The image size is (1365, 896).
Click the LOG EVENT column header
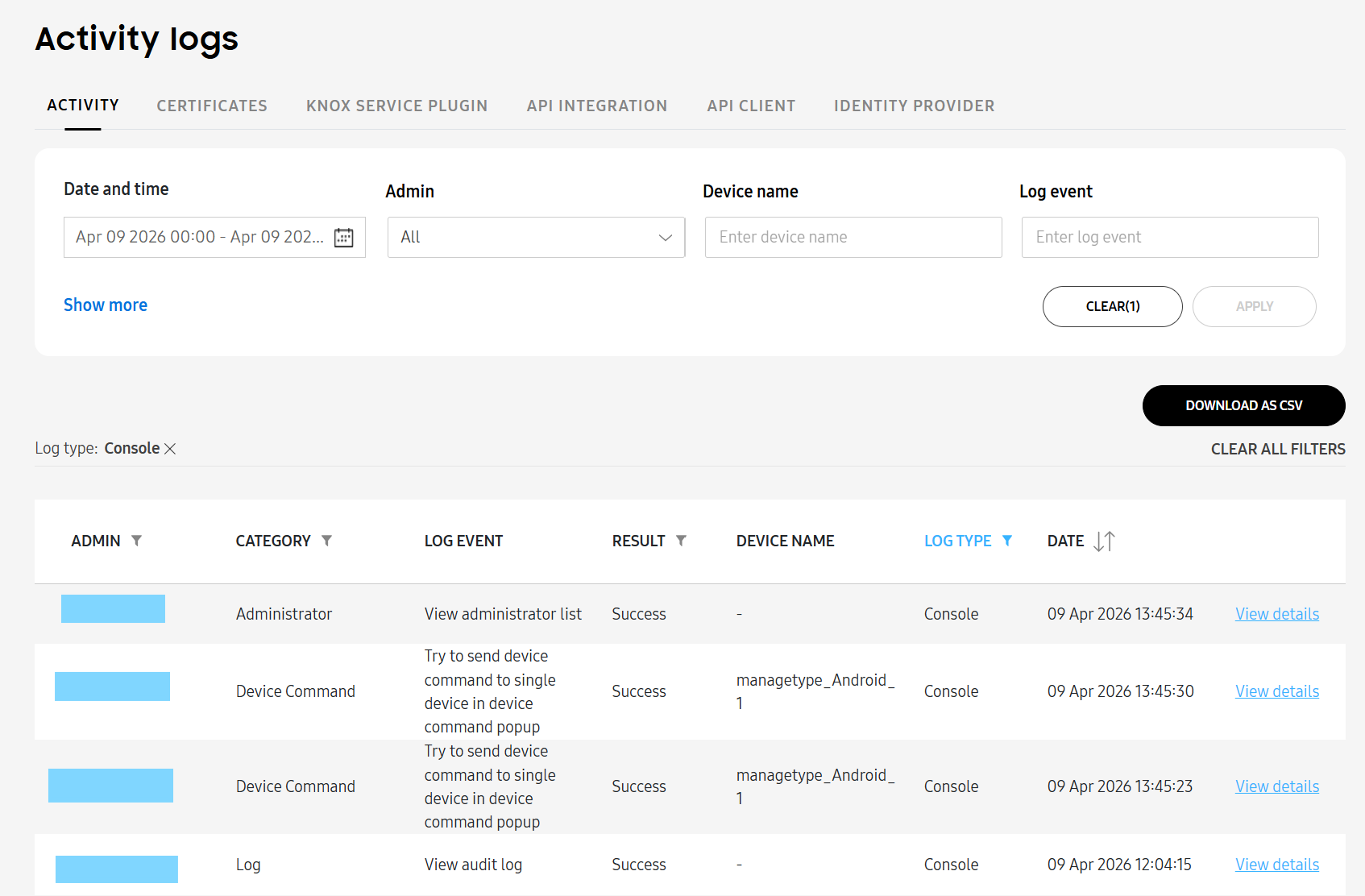pos(463,541)
